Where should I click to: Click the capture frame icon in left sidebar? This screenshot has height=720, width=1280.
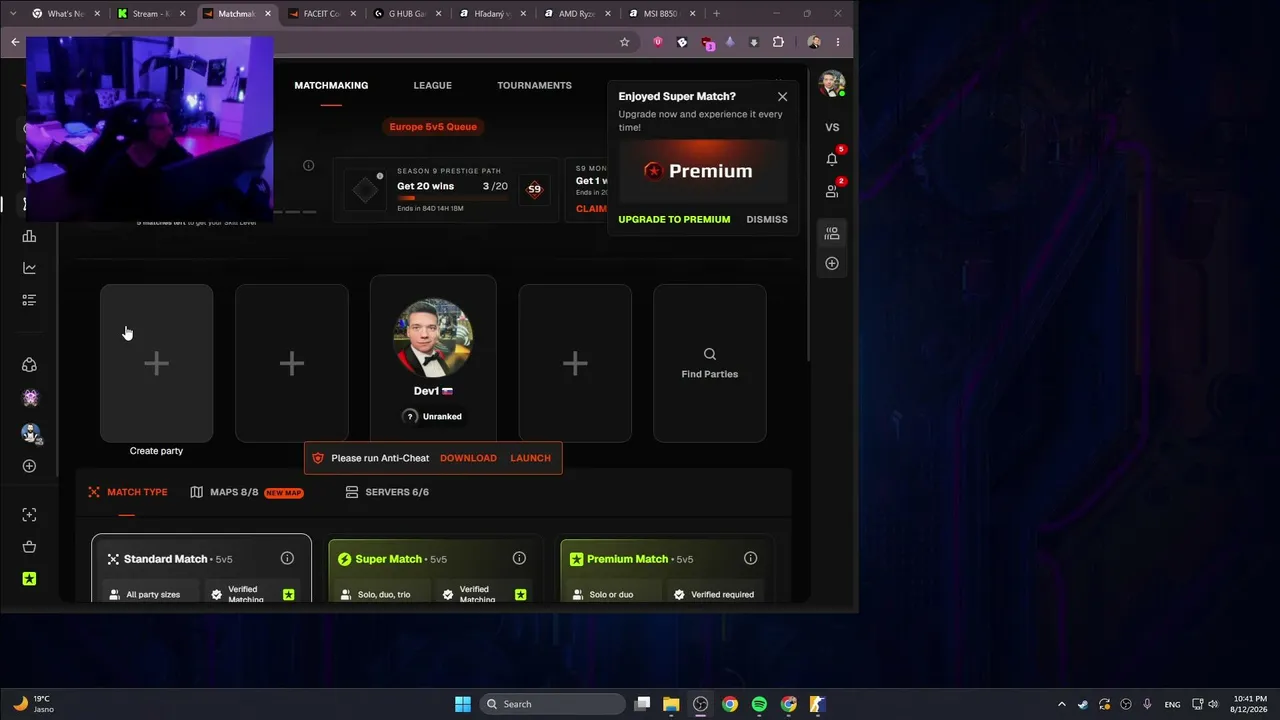coord(29,514)
